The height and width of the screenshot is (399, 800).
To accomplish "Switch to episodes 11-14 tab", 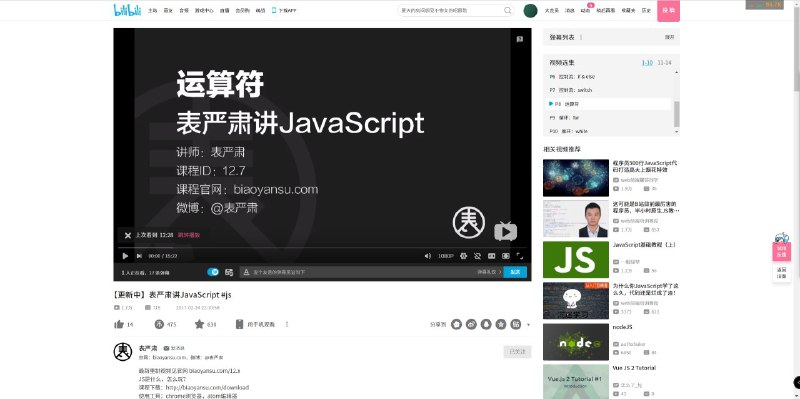I will click(x=664, y=63).
